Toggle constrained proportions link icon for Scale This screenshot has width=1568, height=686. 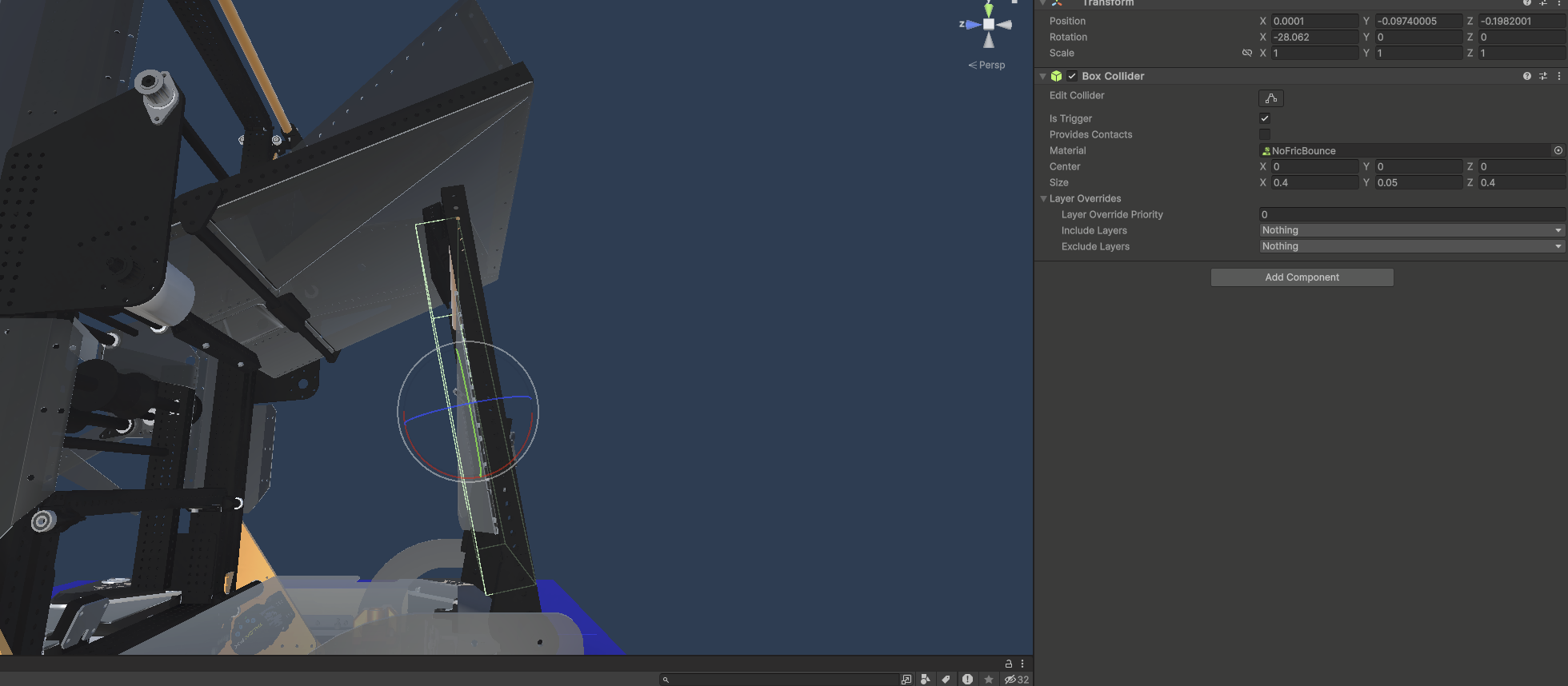click(1246, 53)
